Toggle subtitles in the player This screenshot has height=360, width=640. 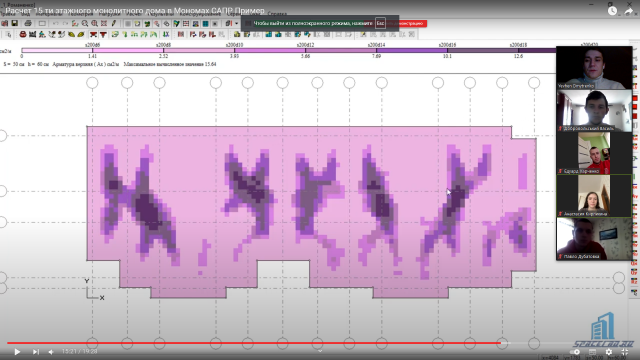[x=592, y=351]
